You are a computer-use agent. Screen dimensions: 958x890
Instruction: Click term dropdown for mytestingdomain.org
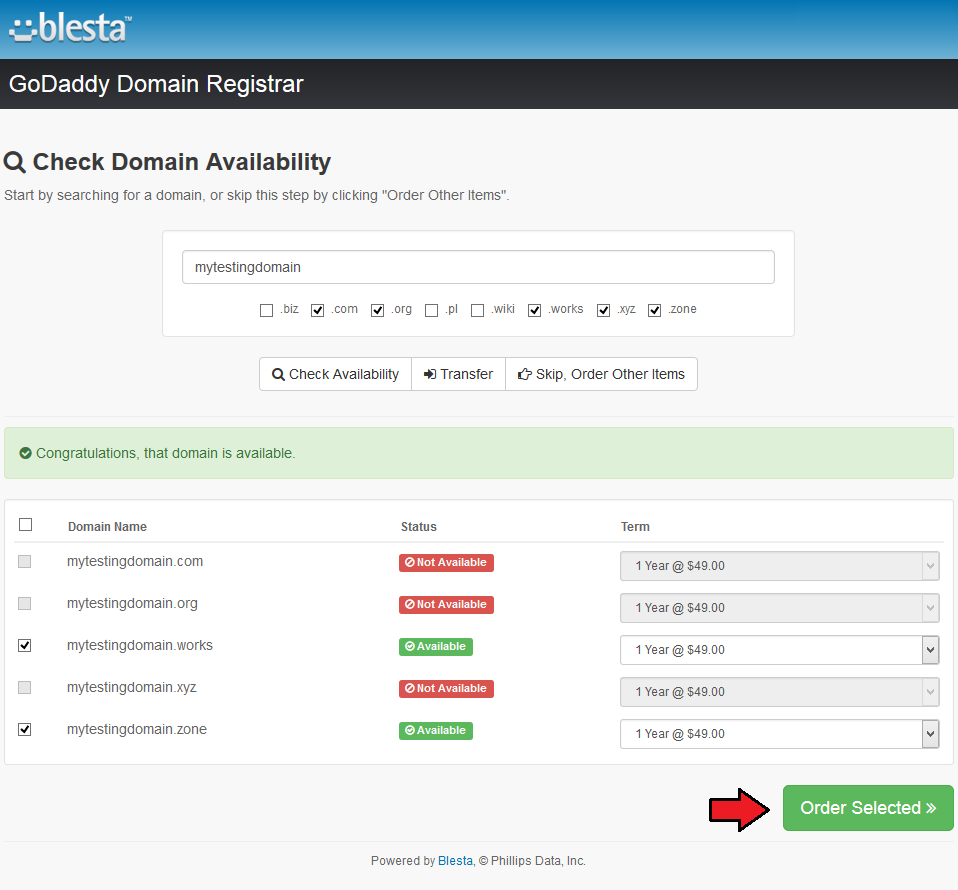[780, 608]
